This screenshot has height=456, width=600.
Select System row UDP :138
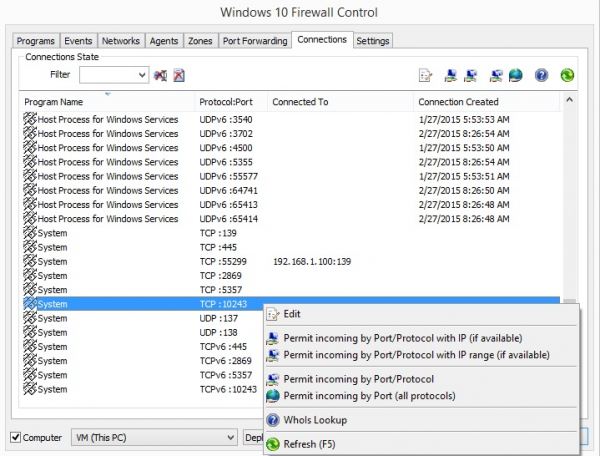pyautogui.click(x=143, y=332)
